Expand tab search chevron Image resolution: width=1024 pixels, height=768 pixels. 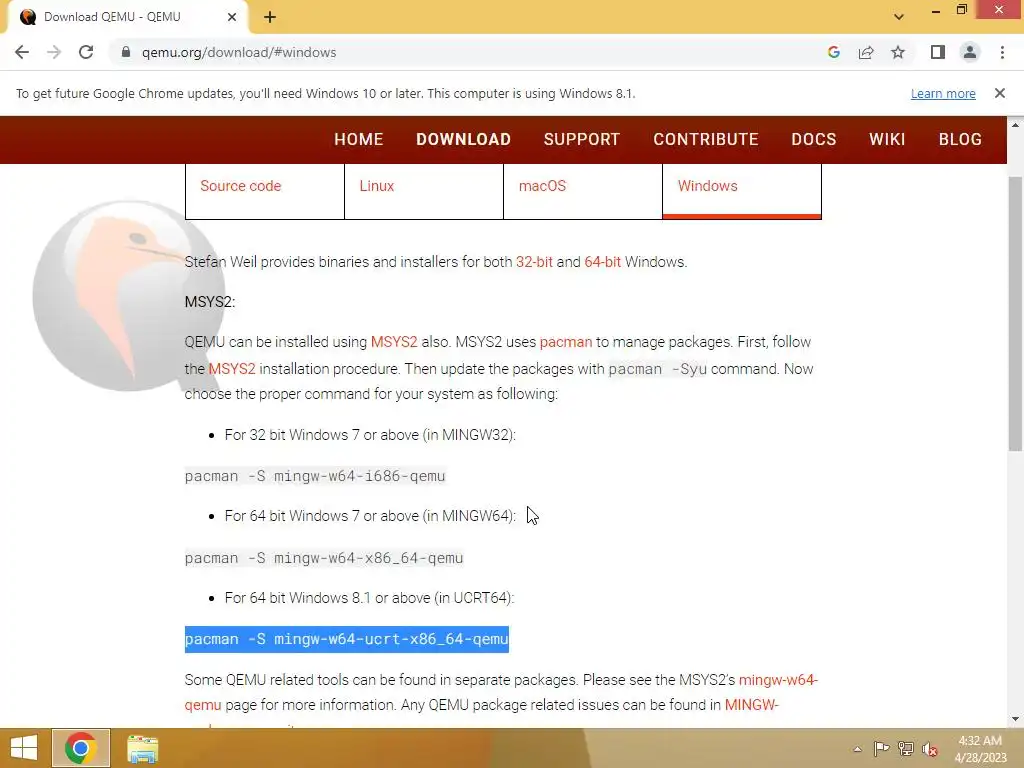(899, 17)
